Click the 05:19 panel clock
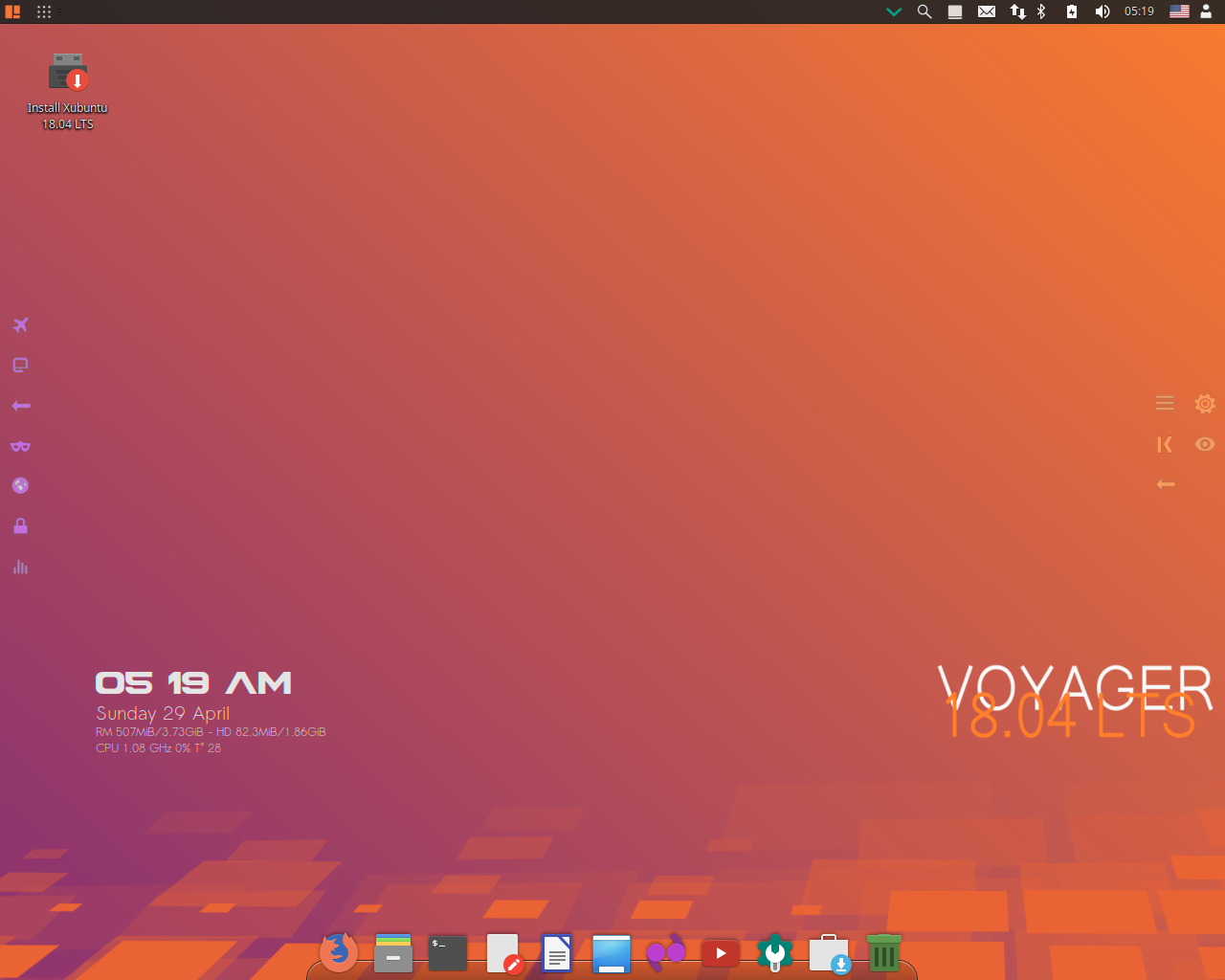This screenshot has width=1225, height=980. pos(1139,11)
